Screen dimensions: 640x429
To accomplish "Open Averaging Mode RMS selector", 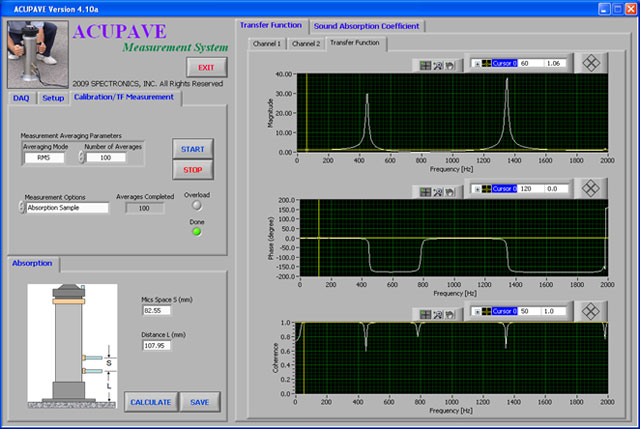I will [x=44, y=158].
